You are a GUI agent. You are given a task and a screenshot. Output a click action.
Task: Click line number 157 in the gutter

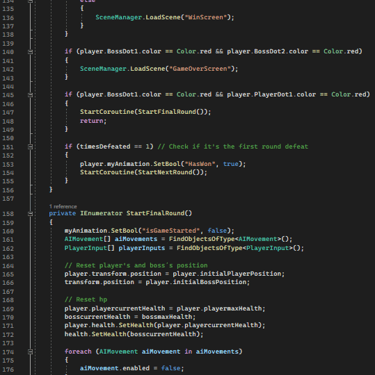(x=8, y=199)
